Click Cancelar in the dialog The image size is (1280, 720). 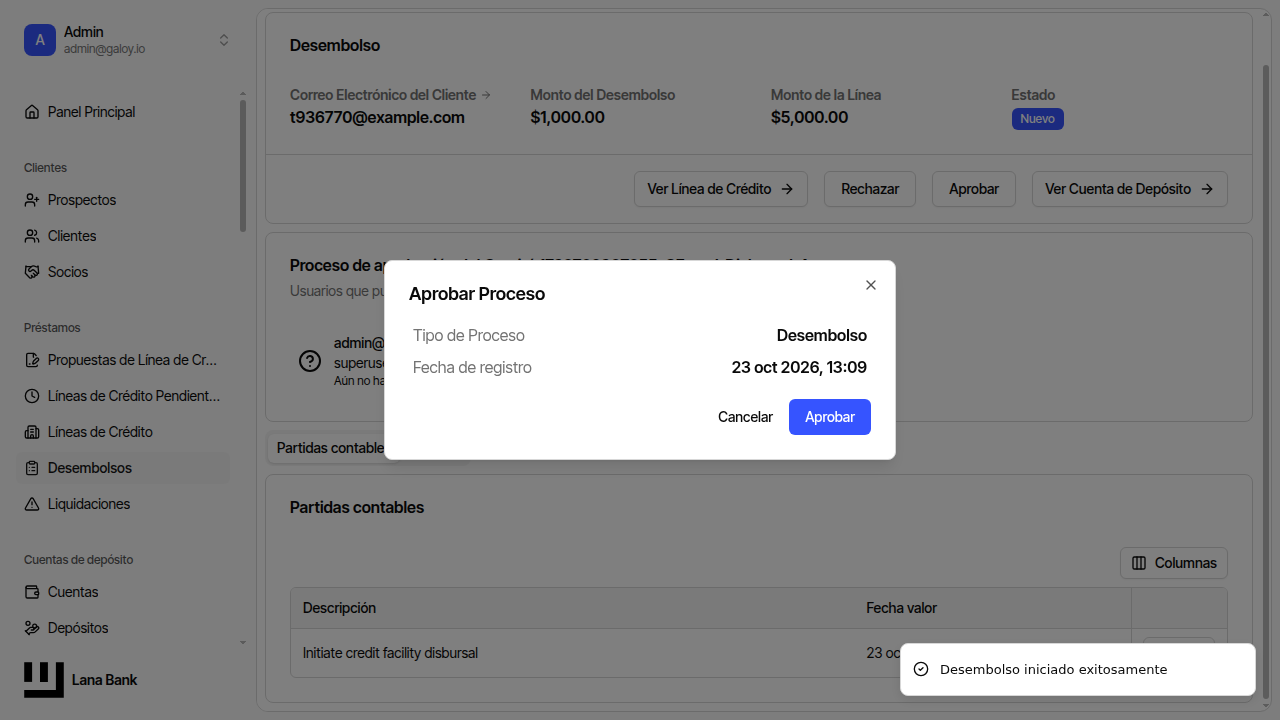745,417
